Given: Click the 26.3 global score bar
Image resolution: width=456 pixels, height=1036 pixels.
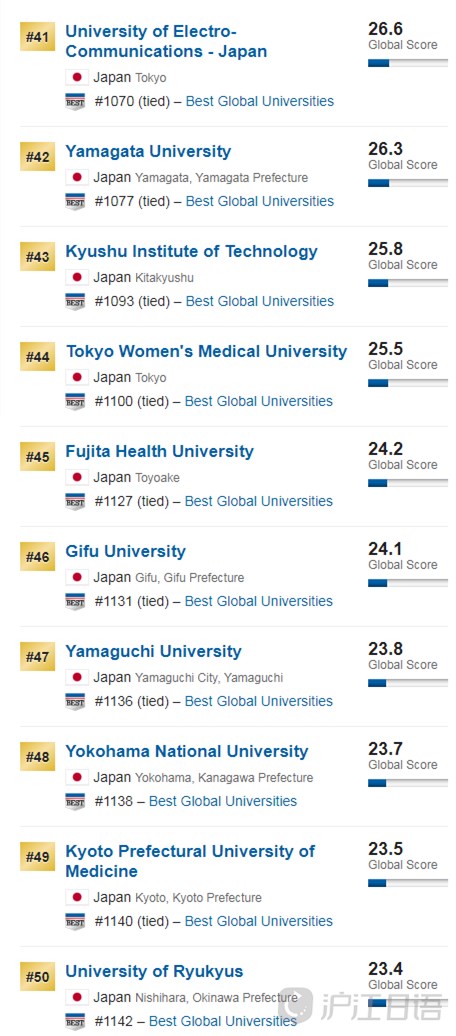Looking at the screenshot, I should (x=408, y=183).
